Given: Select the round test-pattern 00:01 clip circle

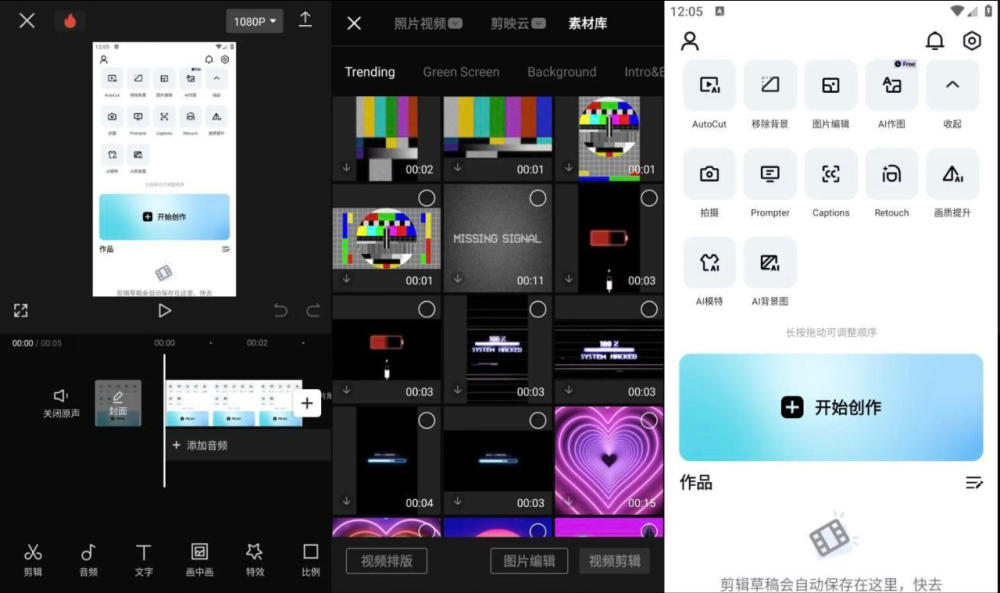Looking at the screenshot, I should pyautogui.click(x=427, y=198).
